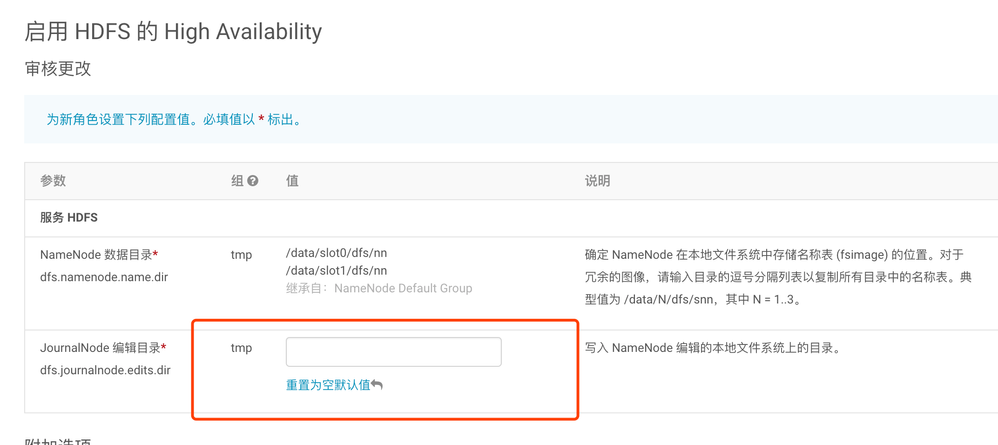The image size is (998, 445).
Task: Click the /data/slot0/dfs/nn directory value
Action: [x=336, y=253]
